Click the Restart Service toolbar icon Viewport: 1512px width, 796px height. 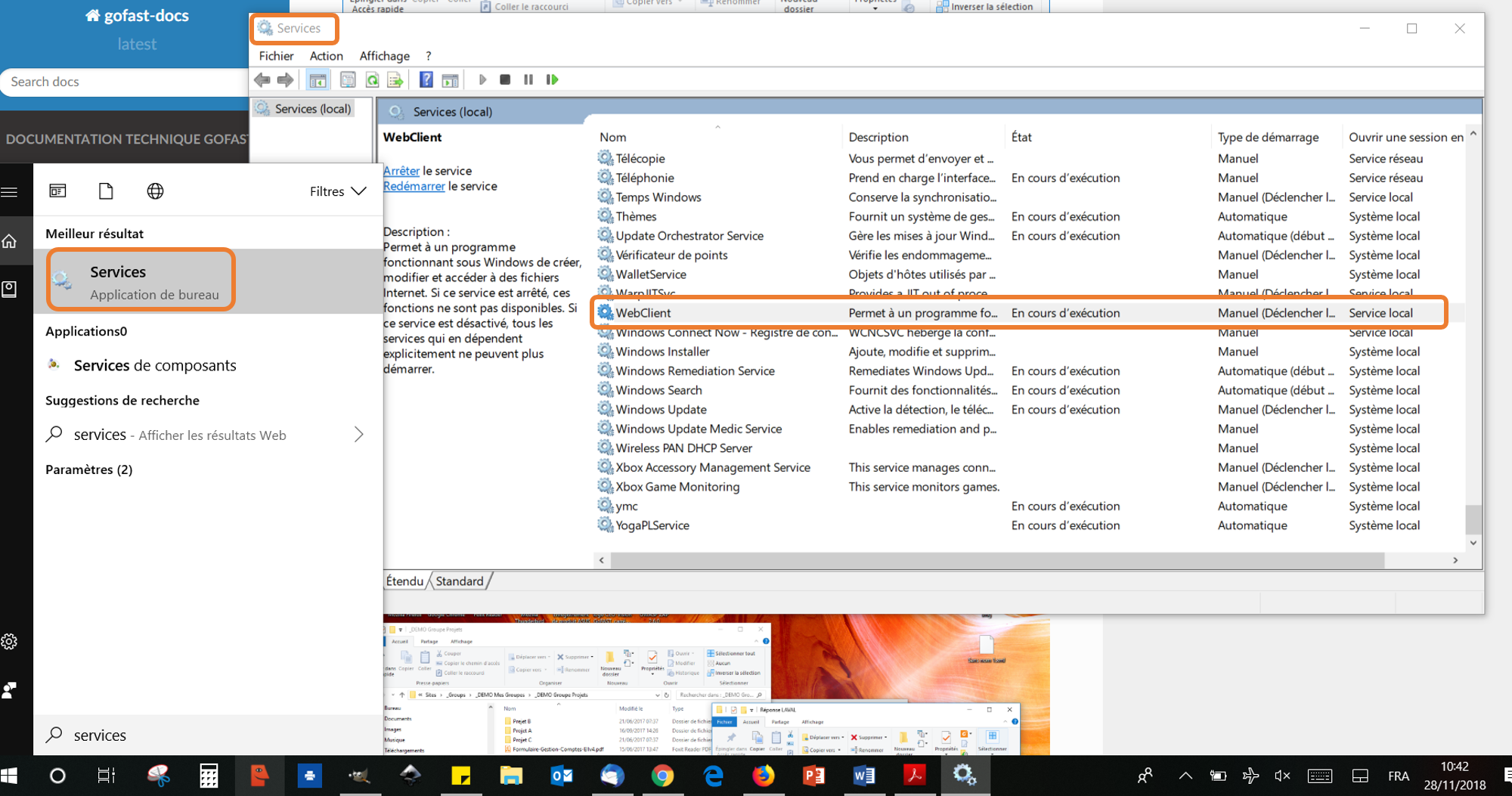point(553,79)
